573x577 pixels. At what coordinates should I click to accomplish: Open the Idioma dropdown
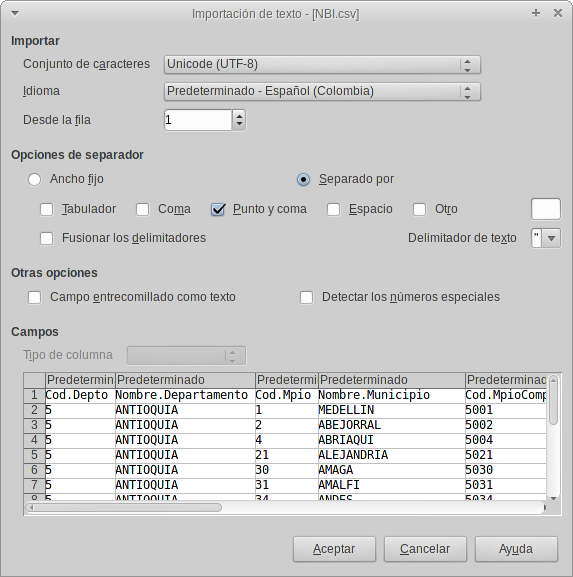pyautogui.click(x=322, y=91)
